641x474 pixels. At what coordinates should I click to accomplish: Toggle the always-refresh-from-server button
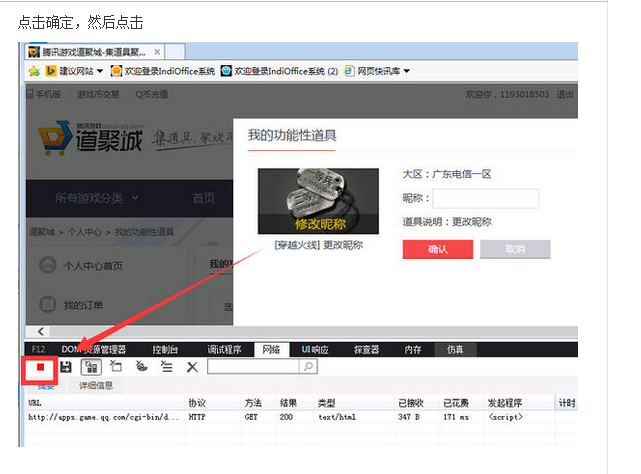tap(91, 367)
